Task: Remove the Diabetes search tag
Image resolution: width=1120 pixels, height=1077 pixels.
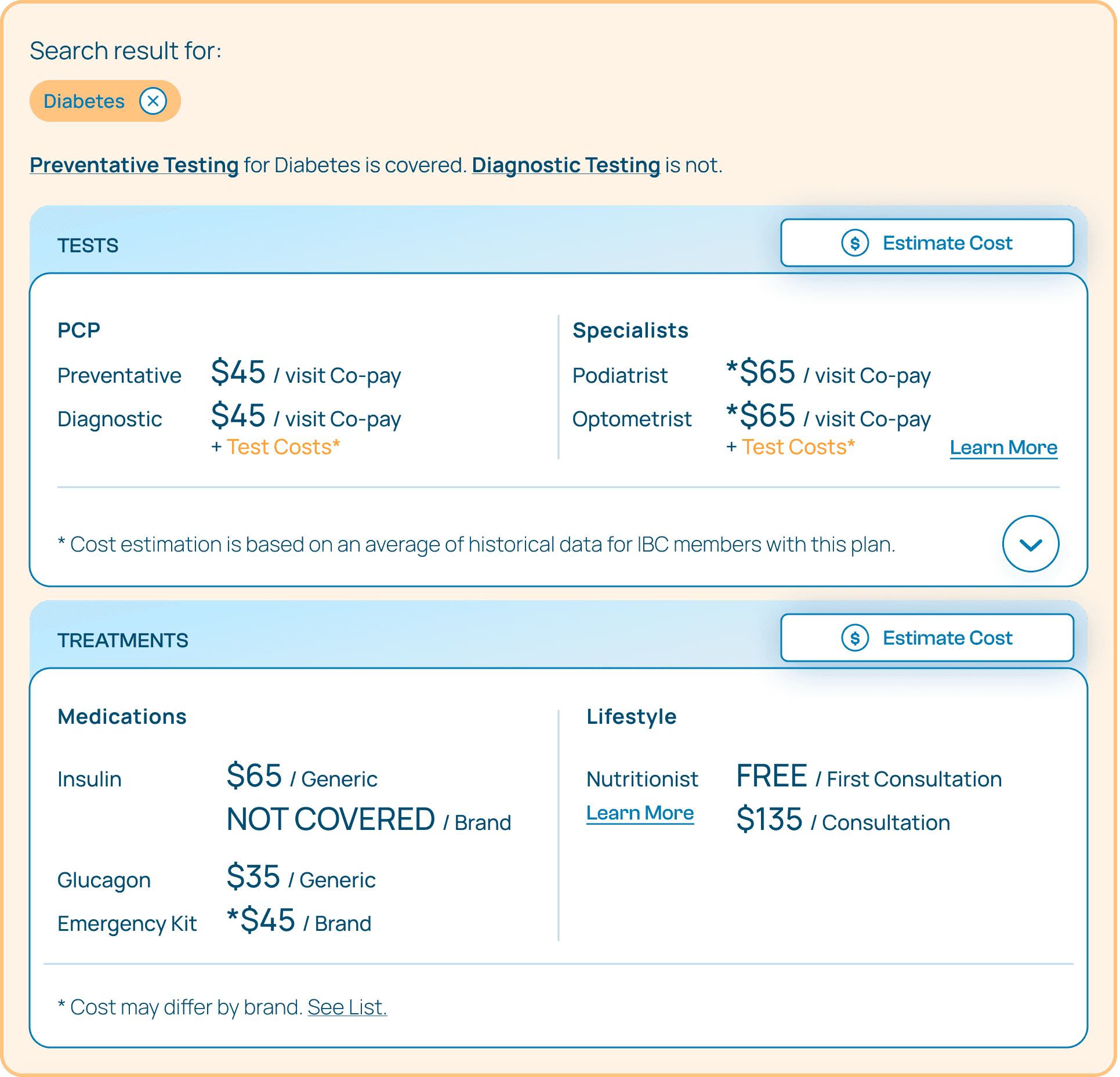Action: click(x=153, y=101)
